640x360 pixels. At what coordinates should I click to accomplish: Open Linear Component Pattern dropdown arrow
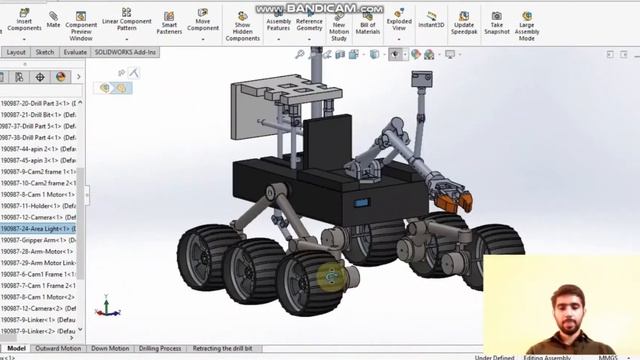(127, 39)
